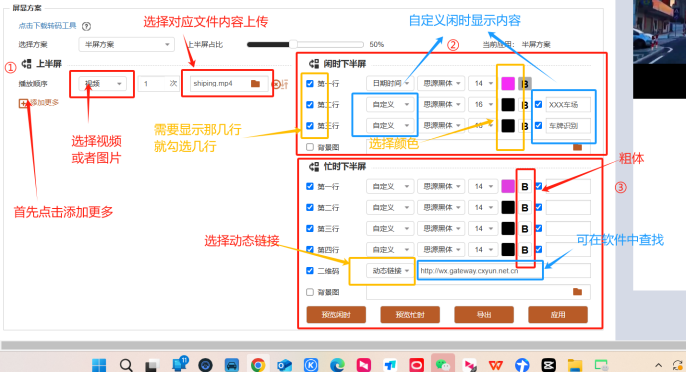
Task: Open WPS Office from the taskbar
Action: point(496,365)
